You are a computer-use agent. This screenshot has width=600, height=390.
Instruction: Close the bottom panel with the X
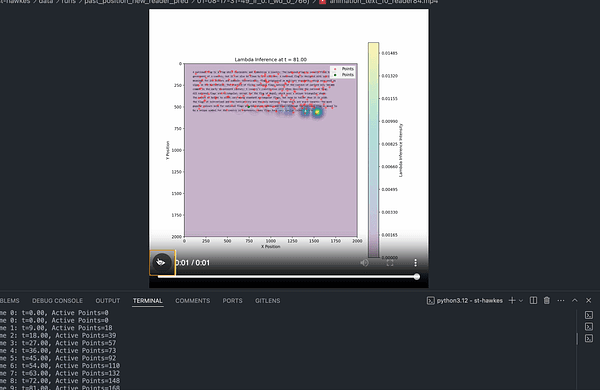tap(589, 300)
